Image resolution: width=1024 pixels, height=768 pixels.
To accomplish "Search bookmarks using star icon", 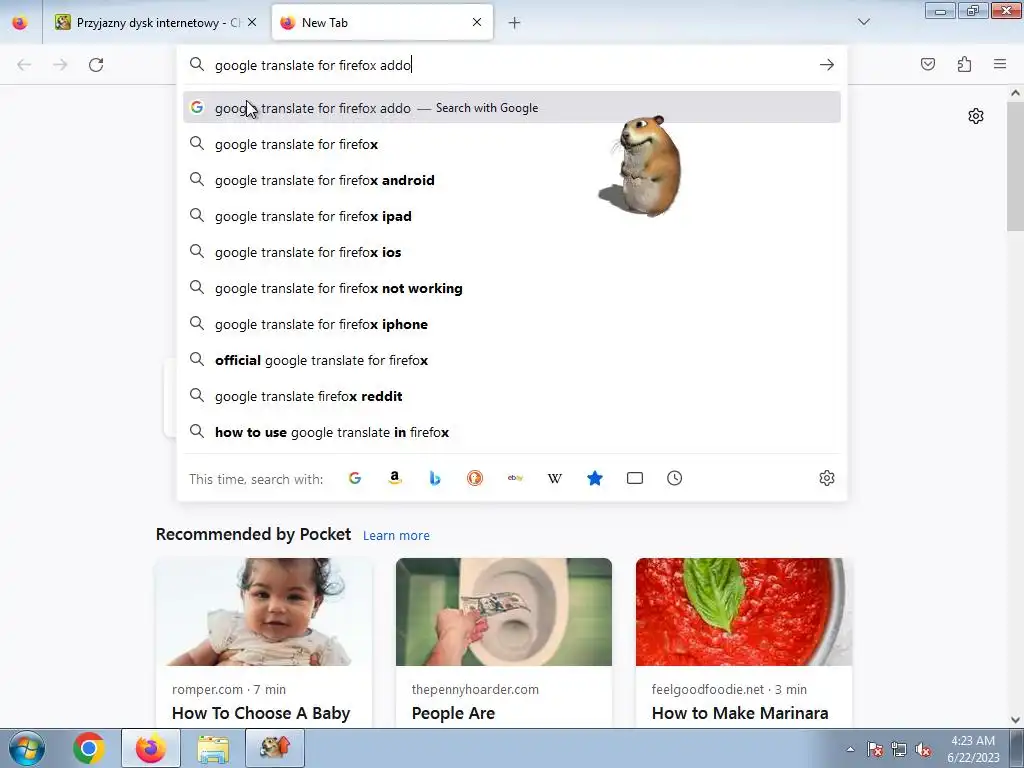I will point(595,478).
